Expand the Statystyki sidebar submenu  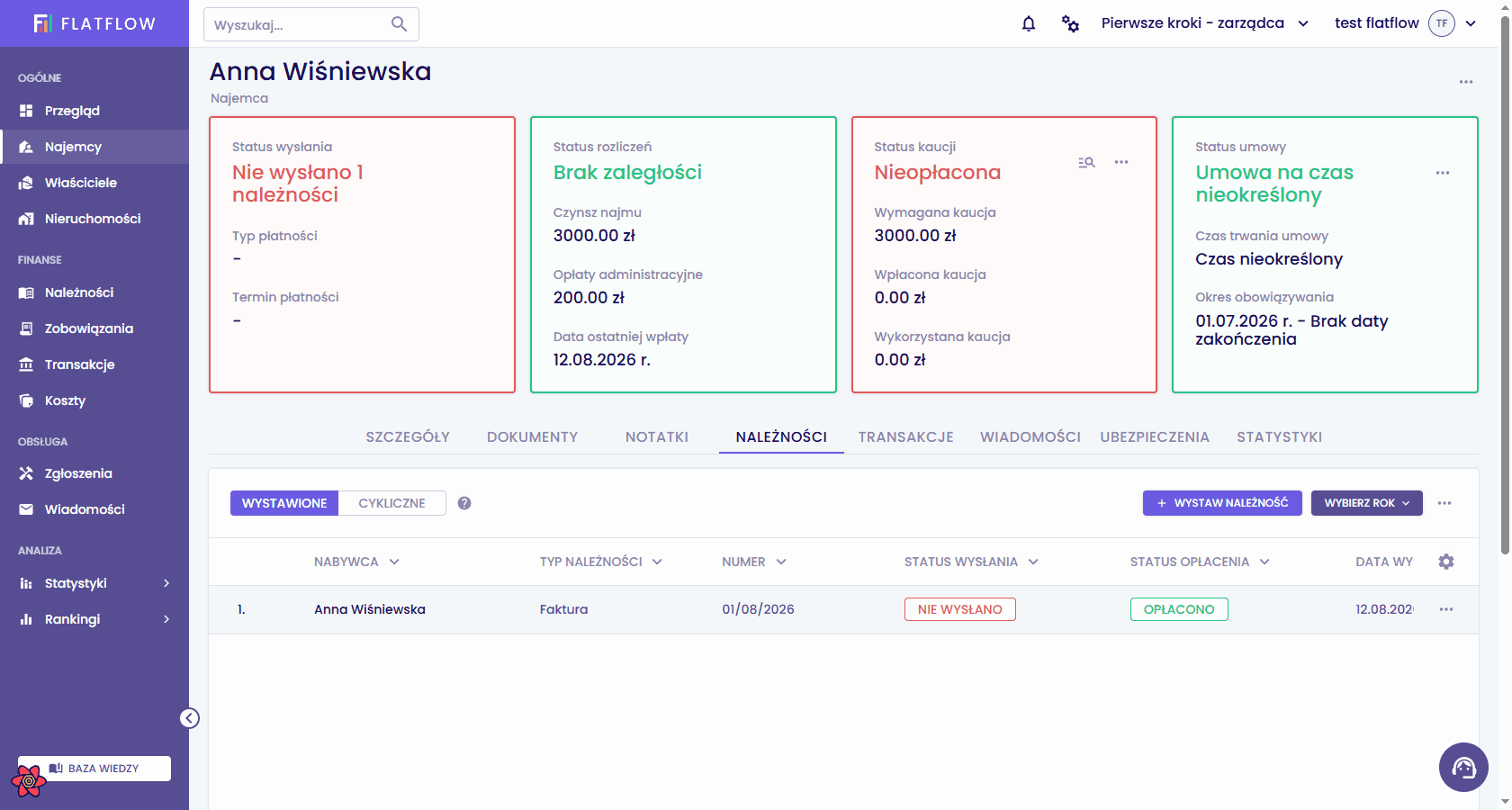coord(166,583)
